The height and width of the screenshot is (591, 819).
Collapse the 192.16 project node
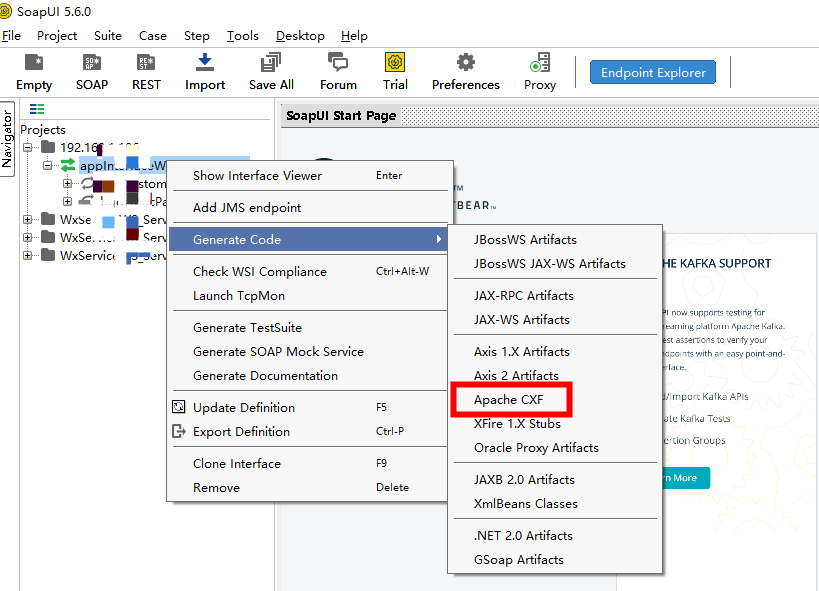(x=28, y=147)
